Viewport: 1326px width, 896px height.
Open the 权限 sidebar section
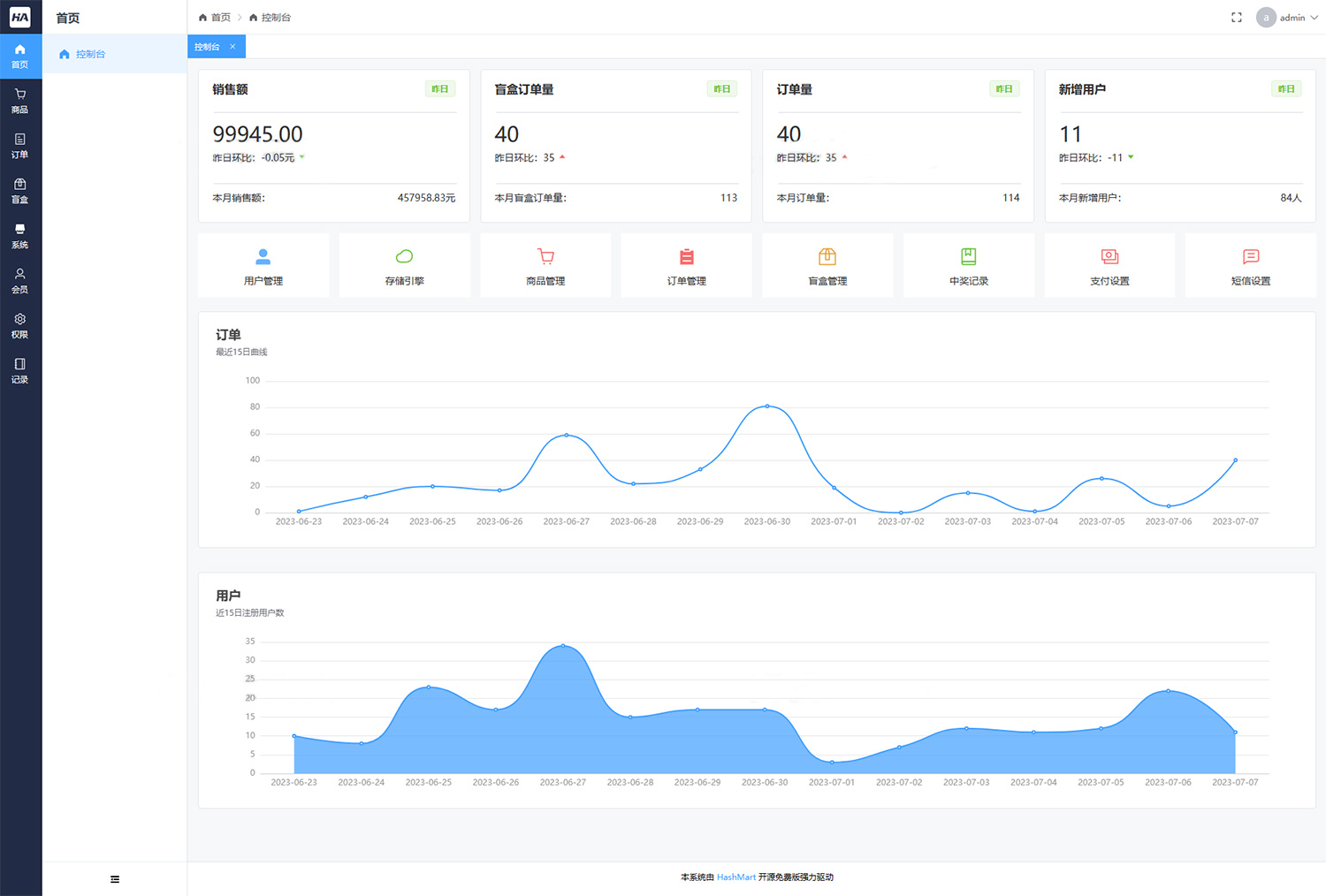click(19, 326)
